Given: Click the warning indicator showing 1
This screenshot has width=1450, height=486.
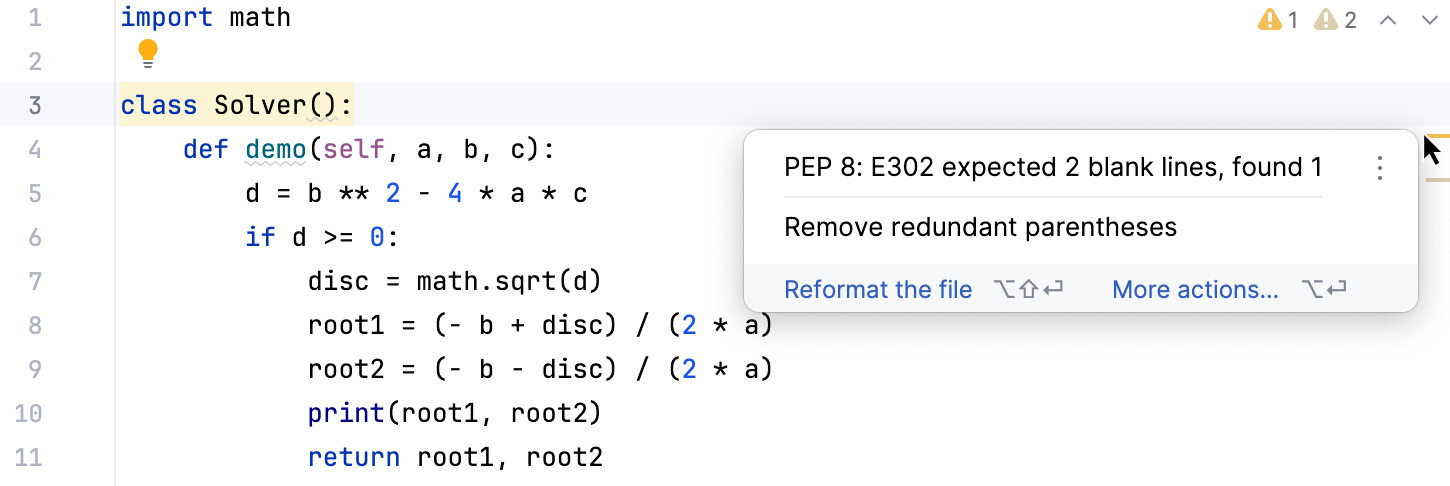Looking at the screenshot, I should click(1278, 20).
